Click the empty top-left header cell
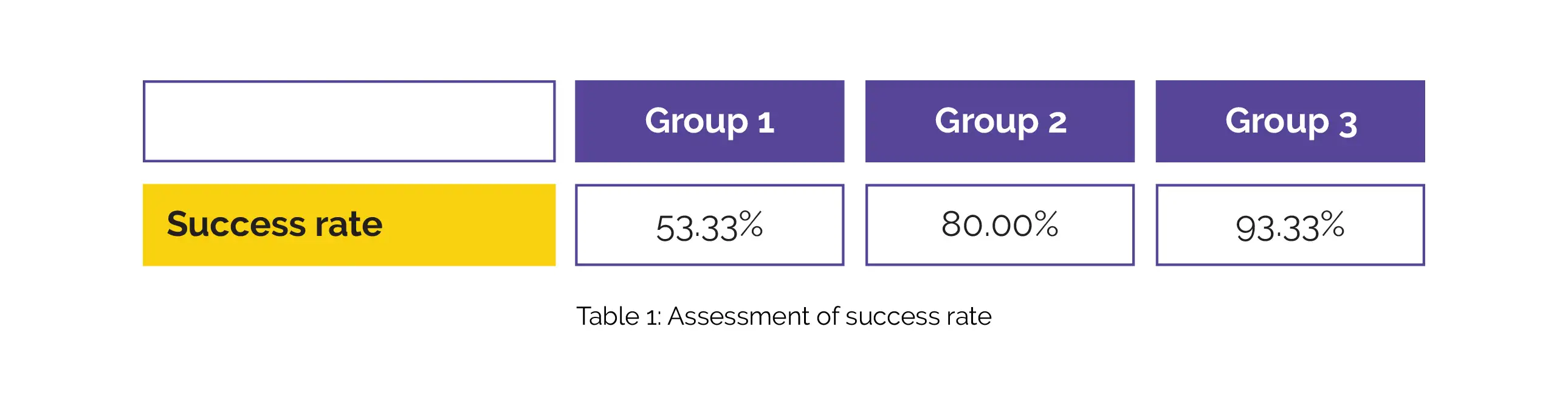 [349, 121]
